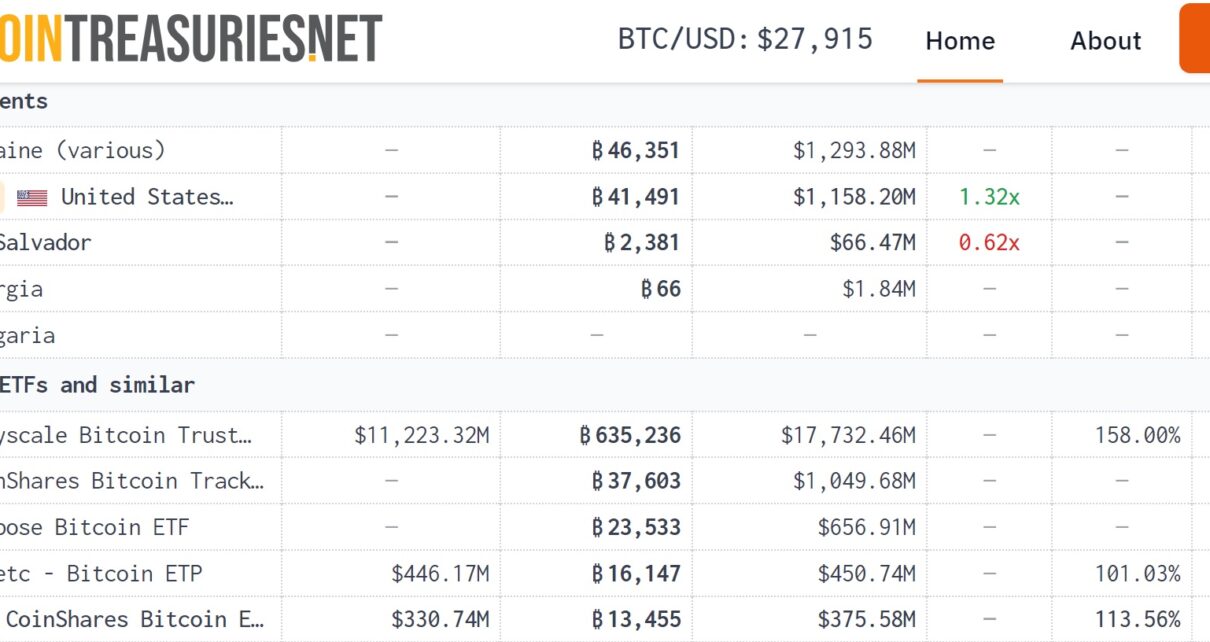Screen dimensions: 1210x642
Task: Select the 0.62x red ratio value
Action: click(x=989, y=243)
